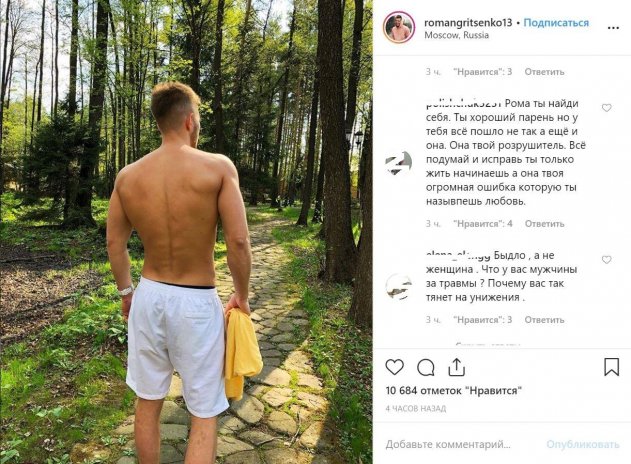Open the romangritsenko13 username link
This screenshot has height=464, width=631.
pos(468,22)
